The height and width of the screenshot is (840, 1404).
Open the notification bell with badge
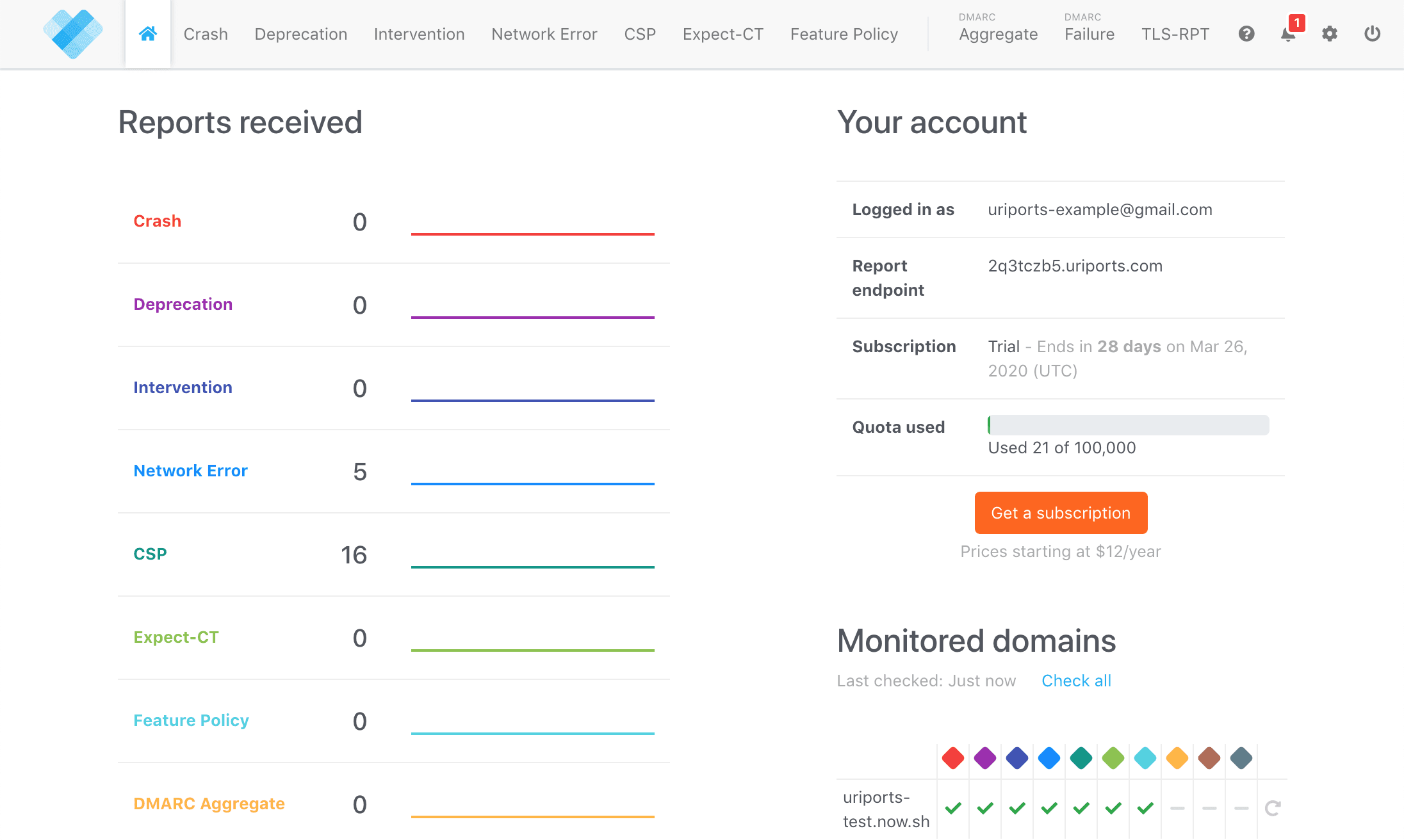click(1287, 35)
